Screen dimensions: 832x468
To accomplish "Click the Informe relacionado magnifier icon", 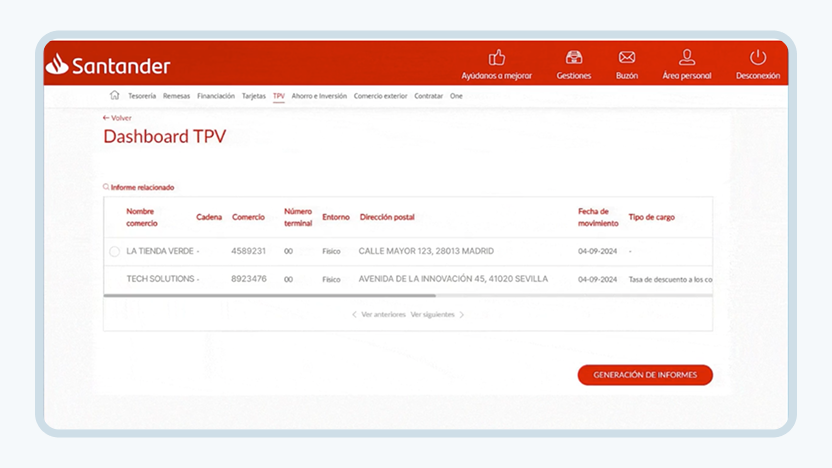I will tap(106, 187).
